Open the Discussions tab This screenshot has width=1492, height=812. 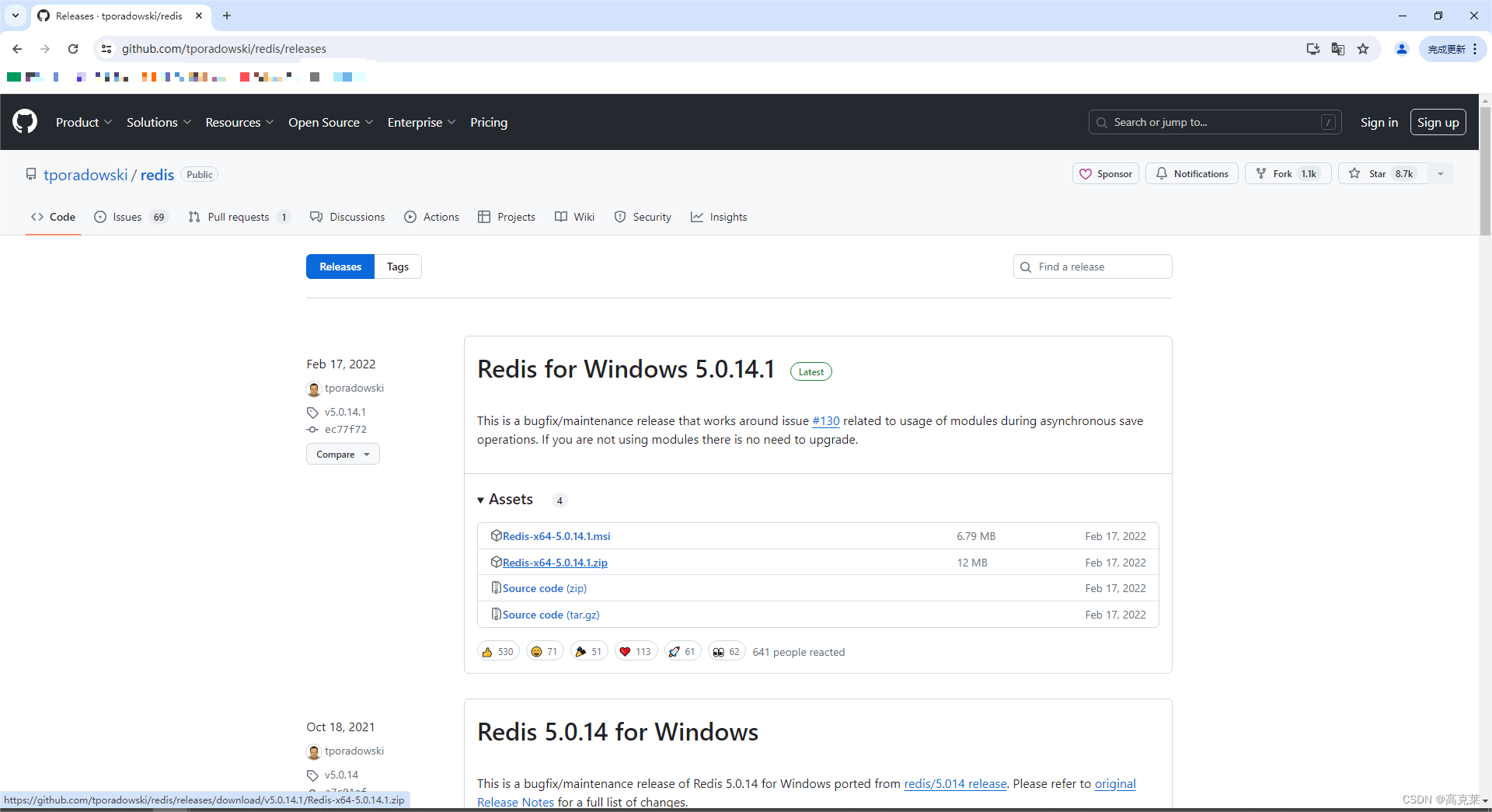coord(347,217)
